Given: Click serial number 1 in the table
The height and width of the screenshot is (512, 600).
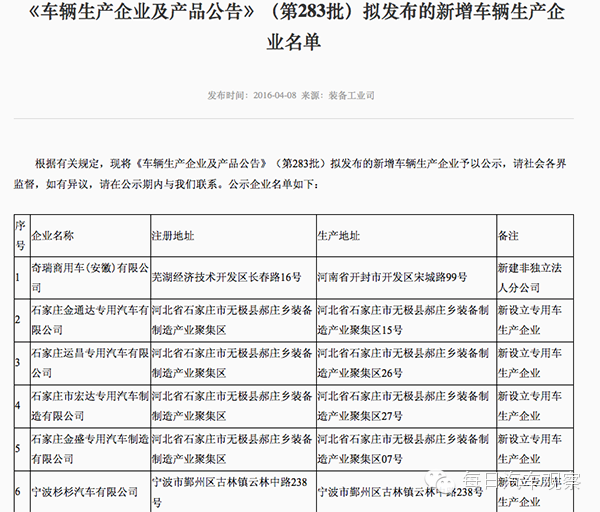Looking at the screenshot, I should (18, 278).
